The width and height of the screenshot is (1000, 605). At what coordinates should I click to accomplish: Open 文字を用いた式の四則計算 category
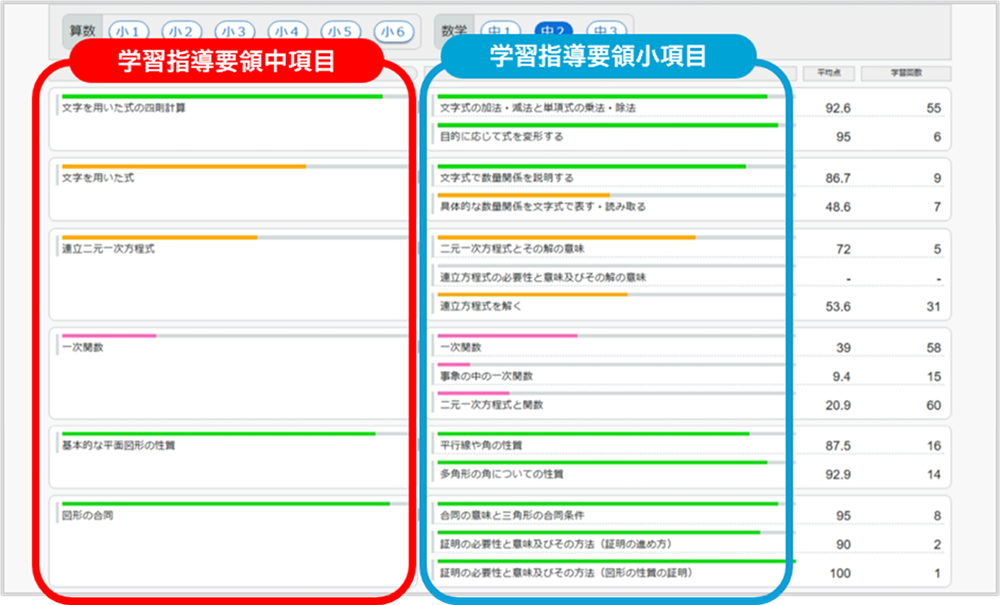tap(123, 107)
